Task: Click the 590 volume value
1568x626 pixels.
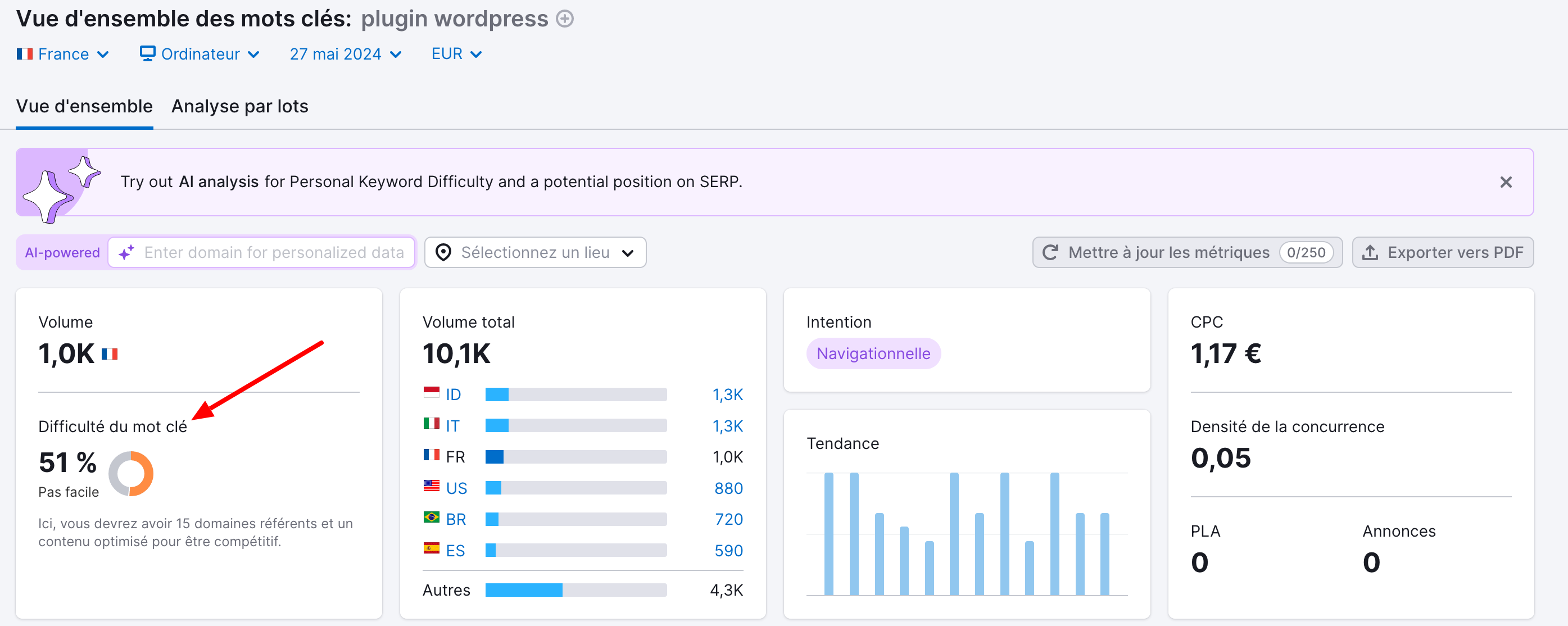Action: (x=728, y=551)
